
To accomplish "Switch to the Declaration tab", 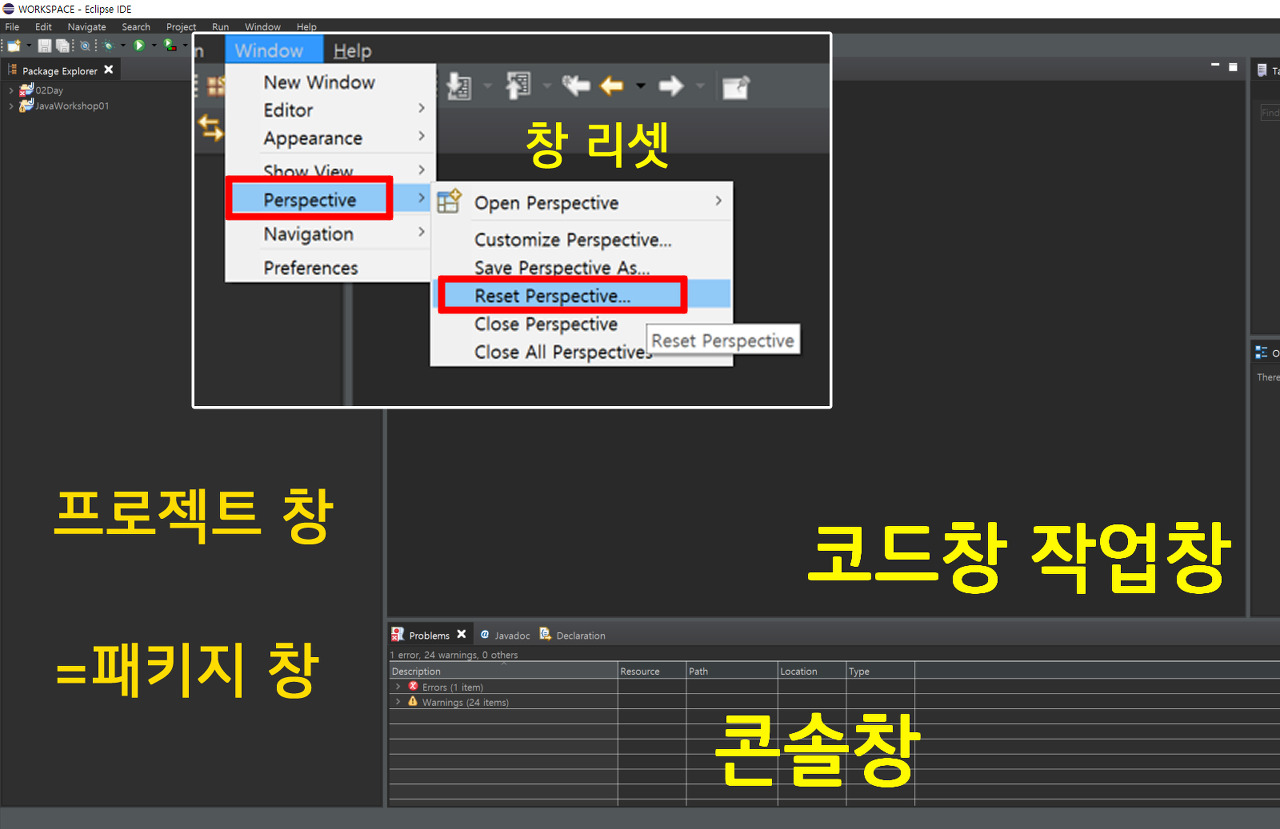I will (x=572, y=635).
